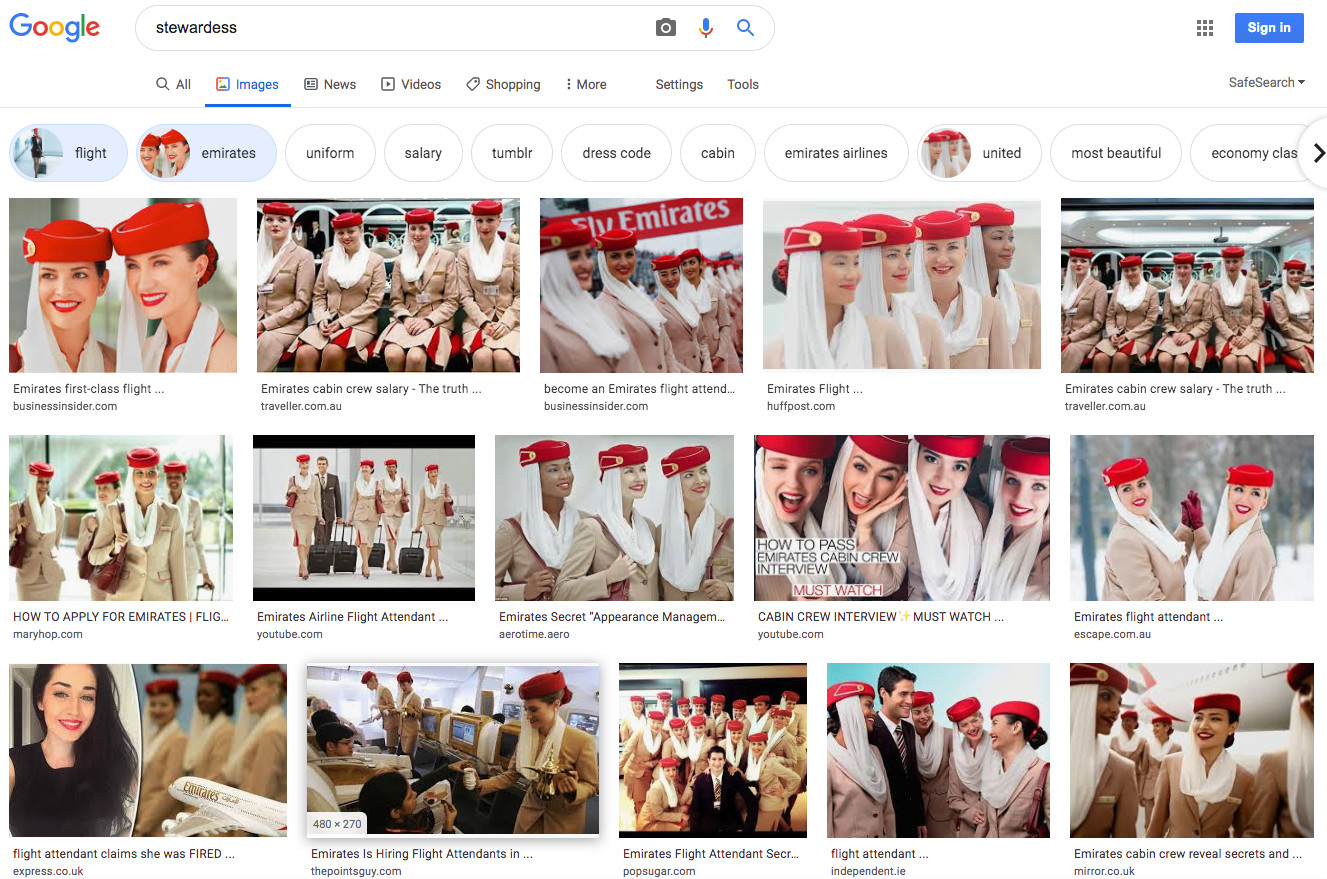This screenshot has height=879, width=1327.
Task: Toggle the 'flight' filter chip
Action: [x=69, y=153]
